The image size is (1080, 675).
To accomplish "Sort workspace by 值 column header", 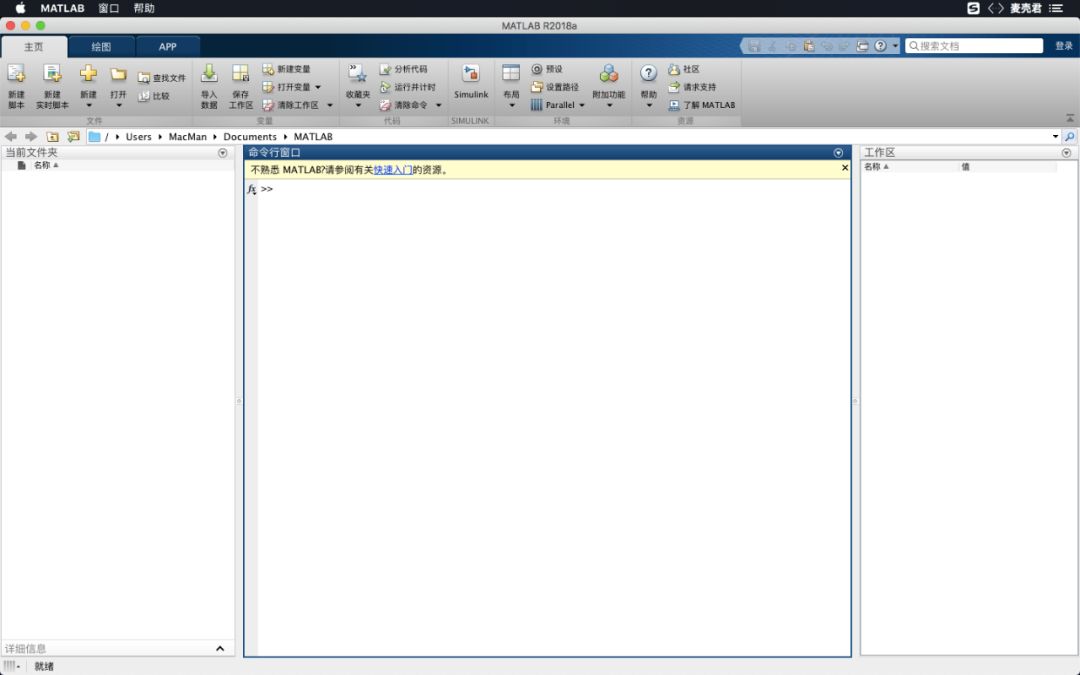I will [966, 167].
